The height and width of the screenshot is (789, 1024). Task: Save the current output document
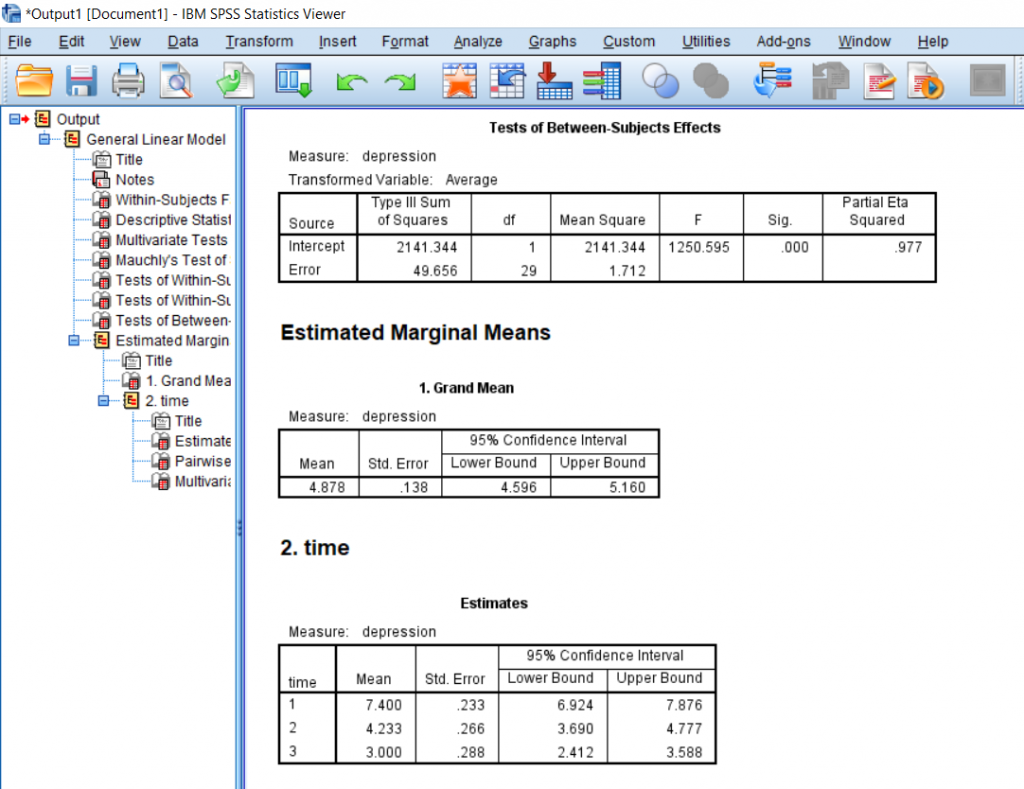[x=80, y=81]
